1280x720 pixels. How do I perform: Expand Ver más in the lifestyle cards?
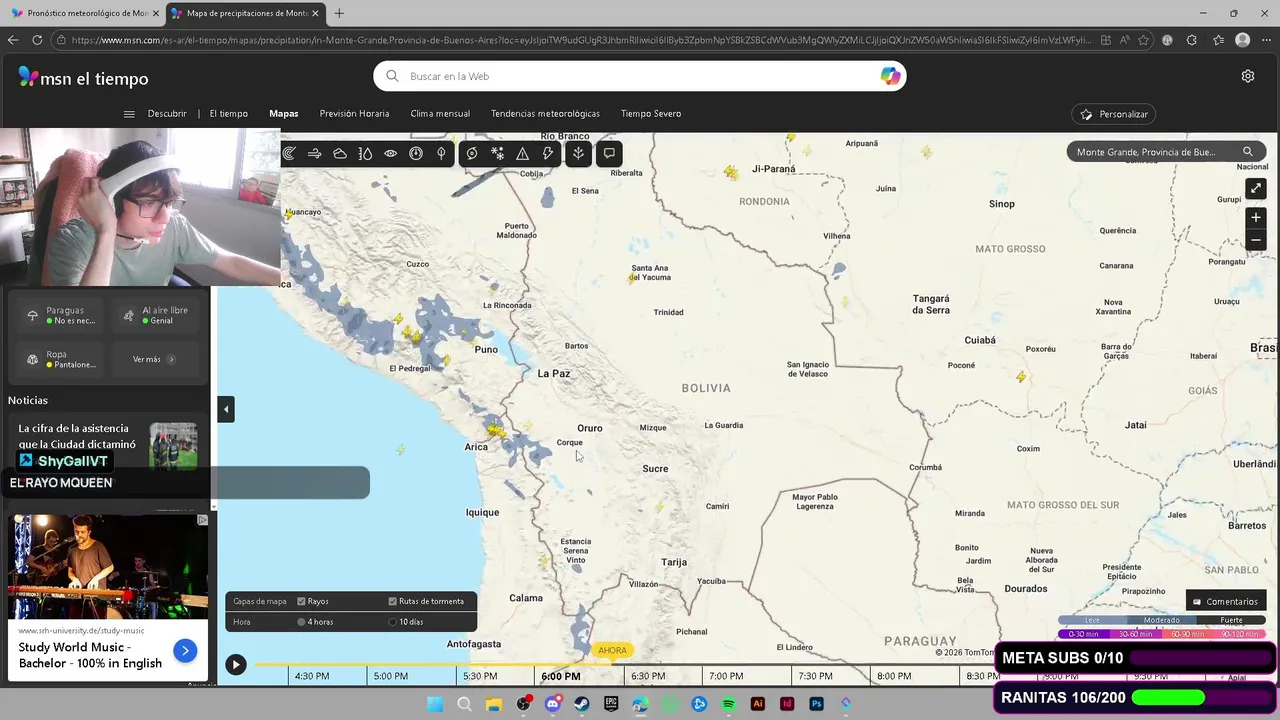tap(153, 359)
